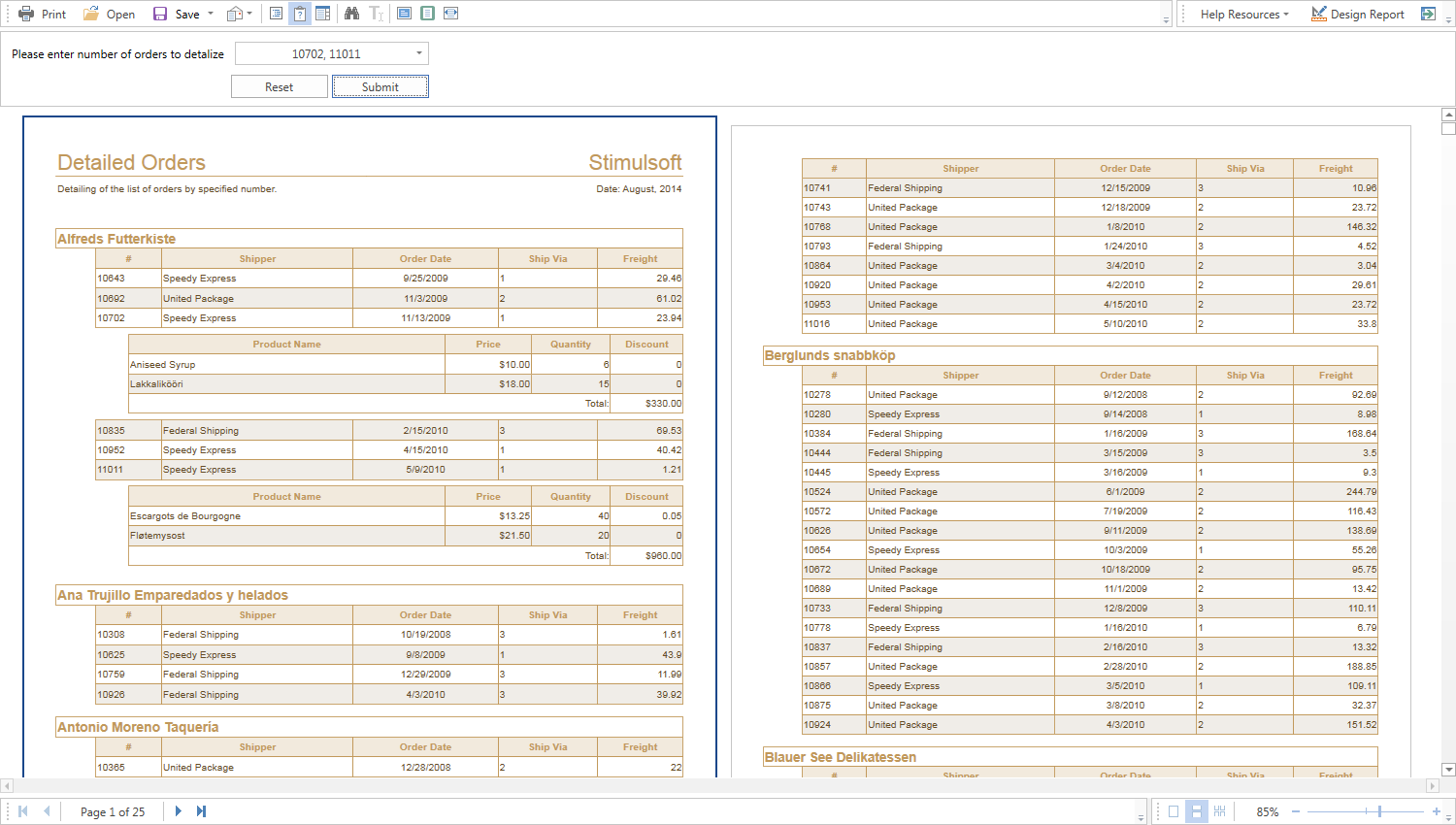This screenshot has height=825, width=1456.
Task: Expand the Save dropdown arrow
Action: pyautogui.click(x=211, y=14)
